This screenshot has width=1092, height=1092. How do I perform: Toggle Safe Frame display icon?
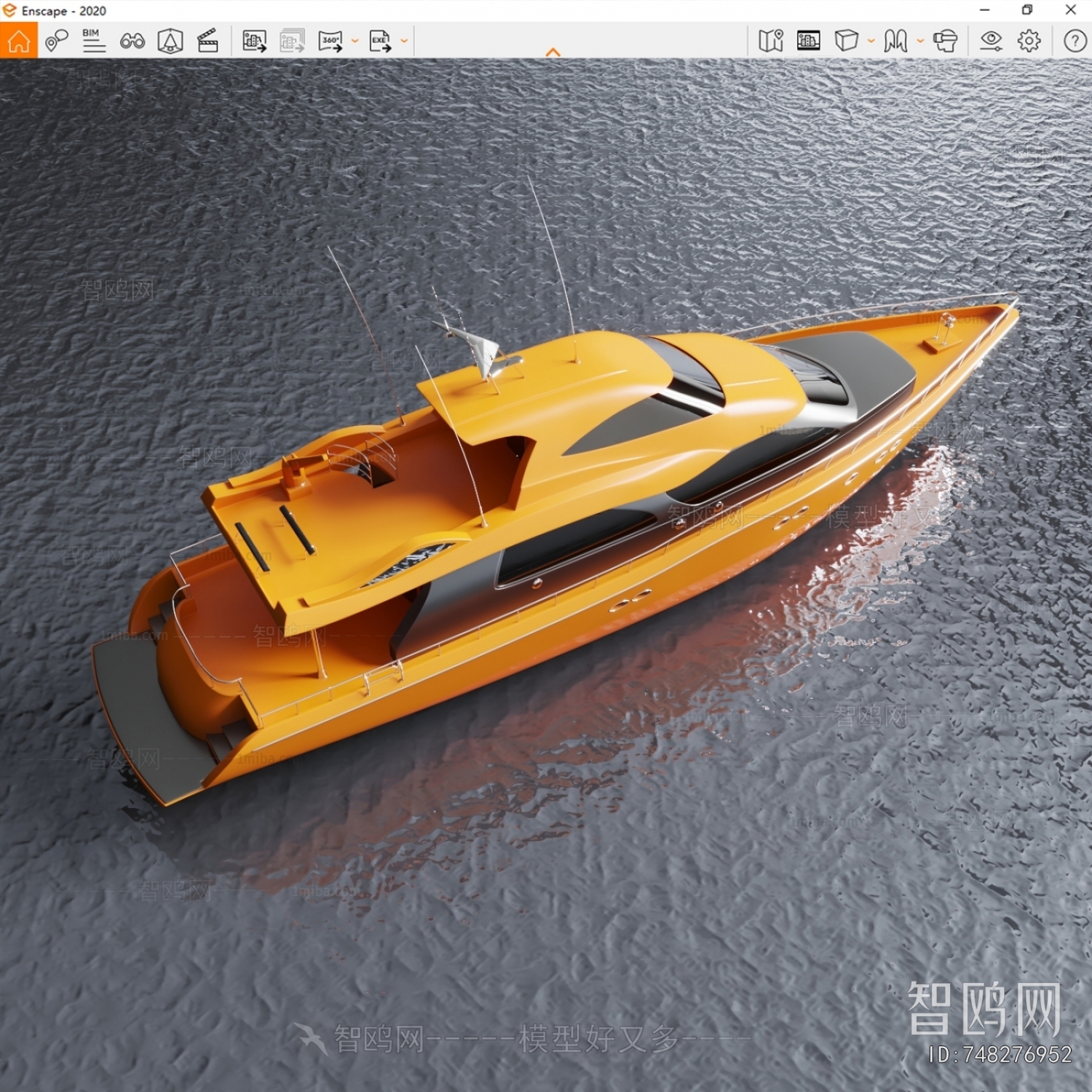click(x=809, y=41)
